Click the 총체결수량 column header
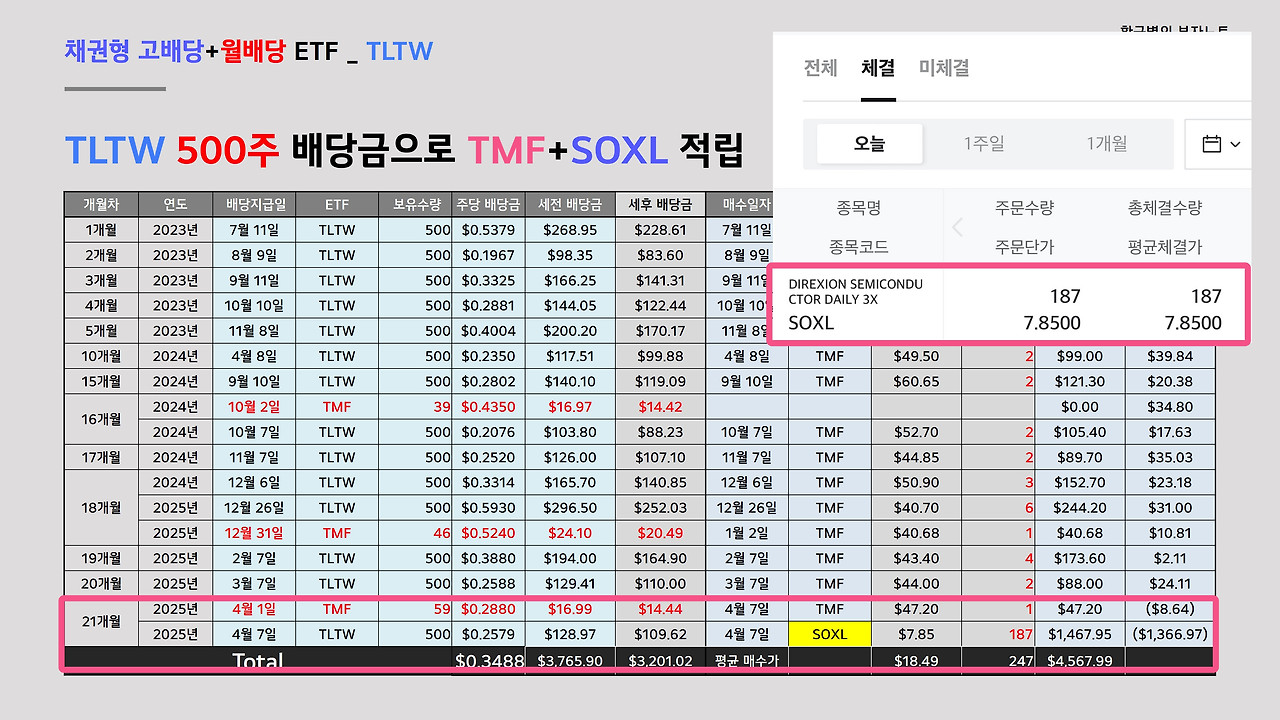 click(x=1165, y=208)
